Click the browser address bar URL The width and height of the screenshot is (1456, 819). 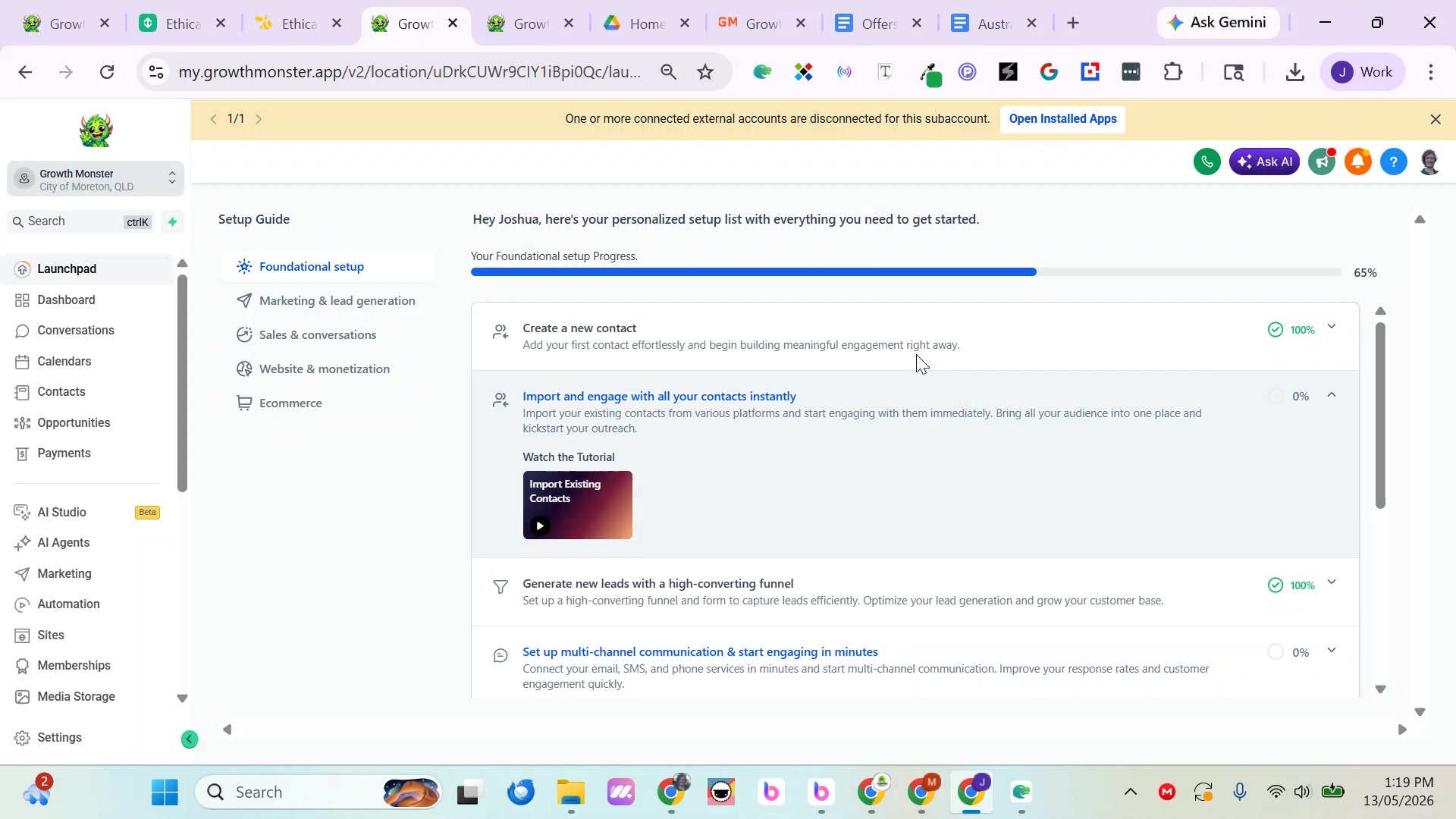(x=409, y=72)
